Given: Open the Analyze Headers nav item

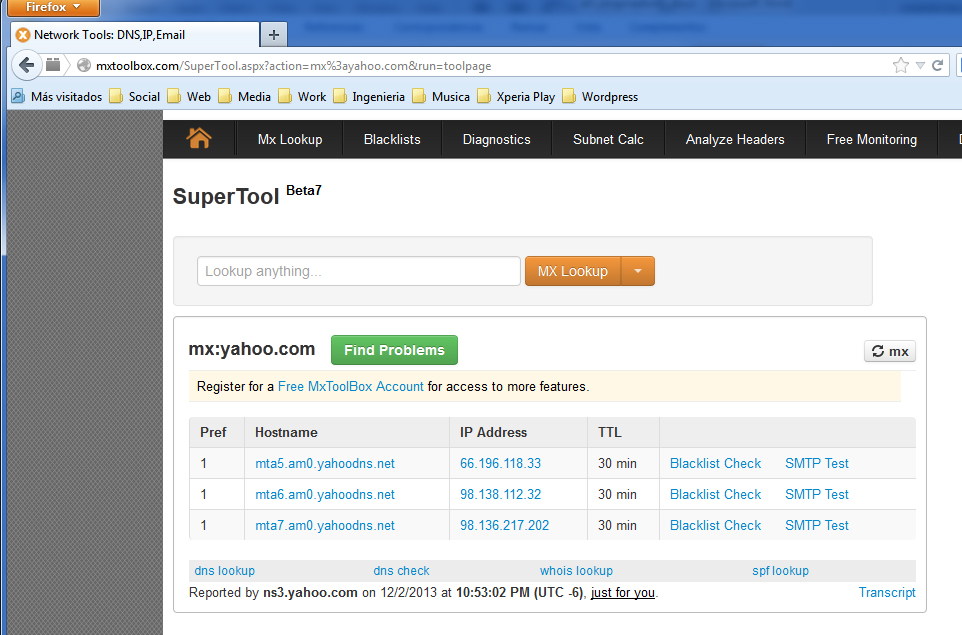Looking at the screenshot, I should click(735, 139).
